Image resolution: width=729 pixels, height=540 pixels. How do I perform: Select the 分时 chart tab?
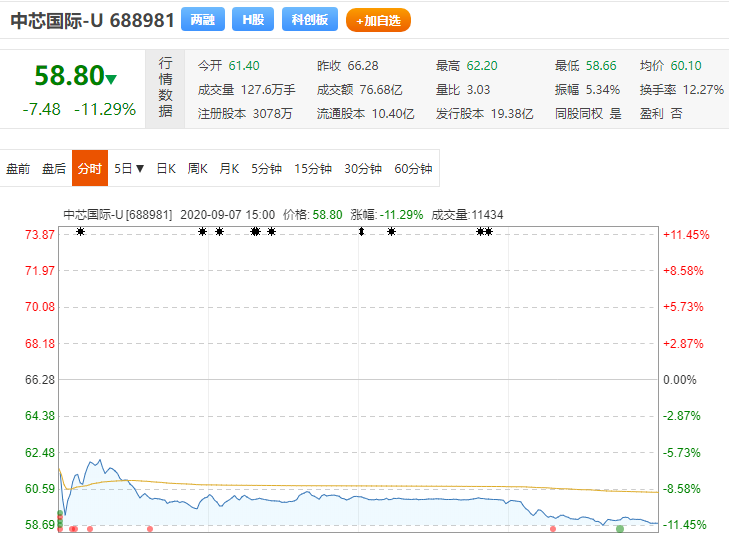90,168
